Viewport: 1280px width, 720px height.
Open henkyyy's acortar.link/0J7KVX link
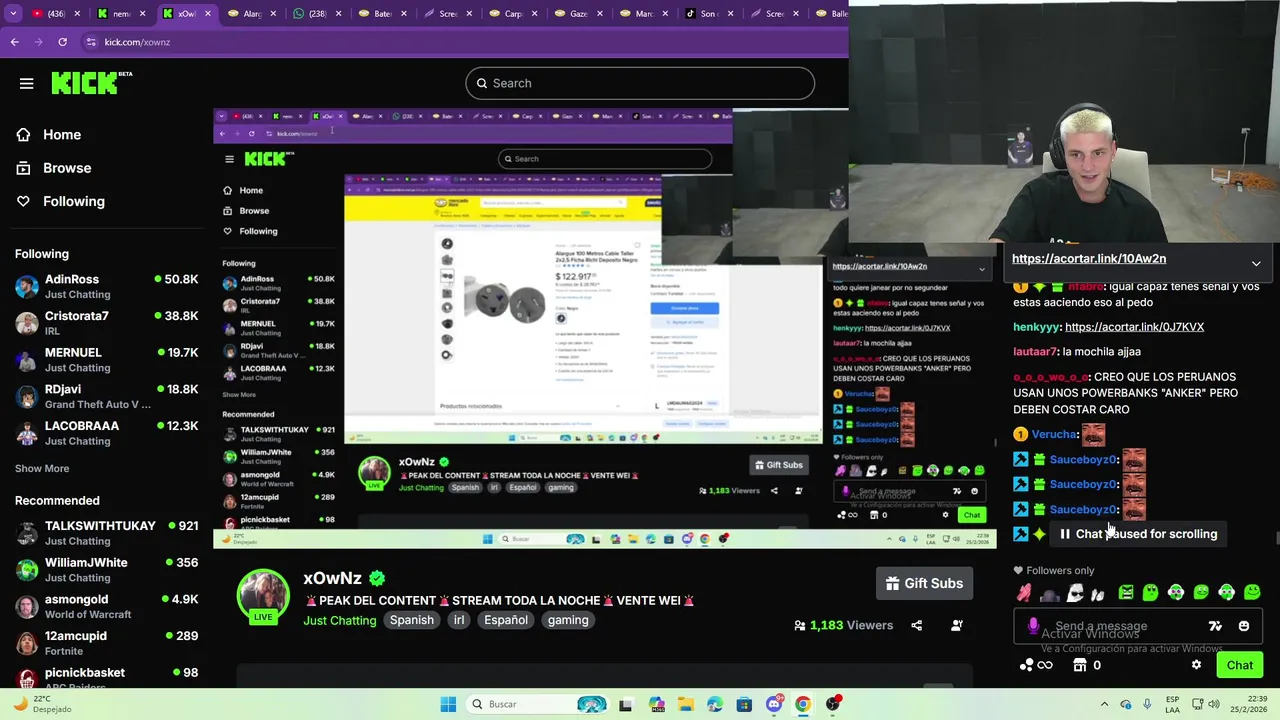tap(1134, 327)
